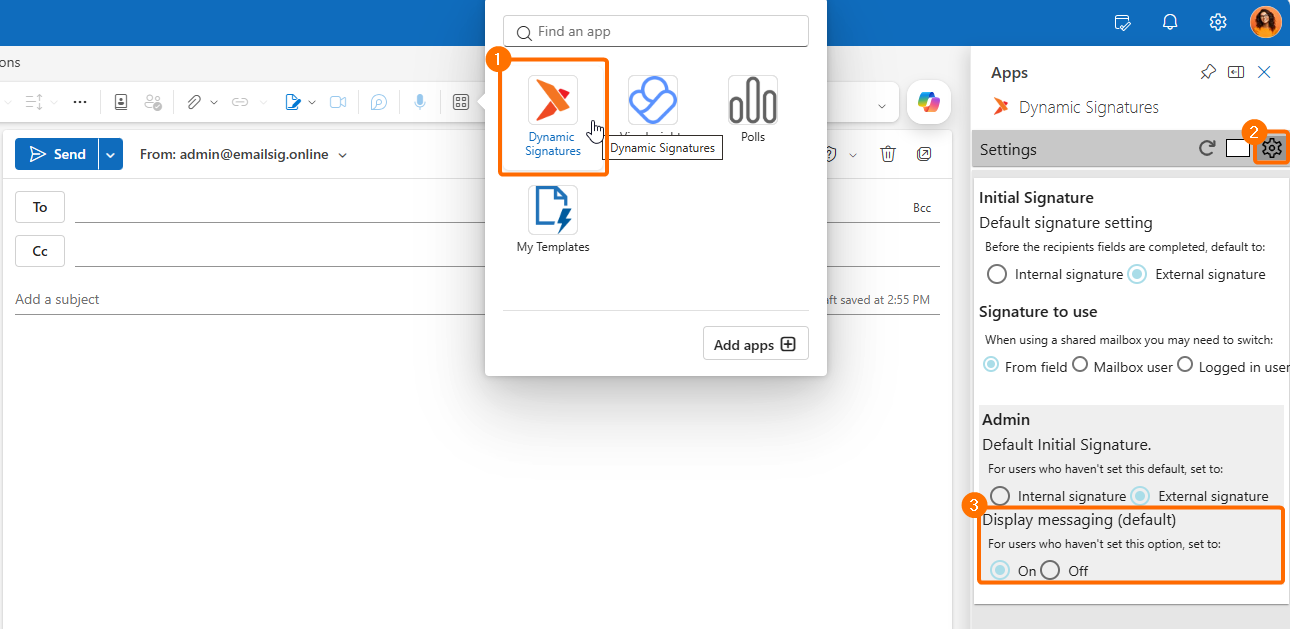Click the Dynamic Signatures settings gear
The width and height of the screenshot is (1290, 629).
point(1271,149)
